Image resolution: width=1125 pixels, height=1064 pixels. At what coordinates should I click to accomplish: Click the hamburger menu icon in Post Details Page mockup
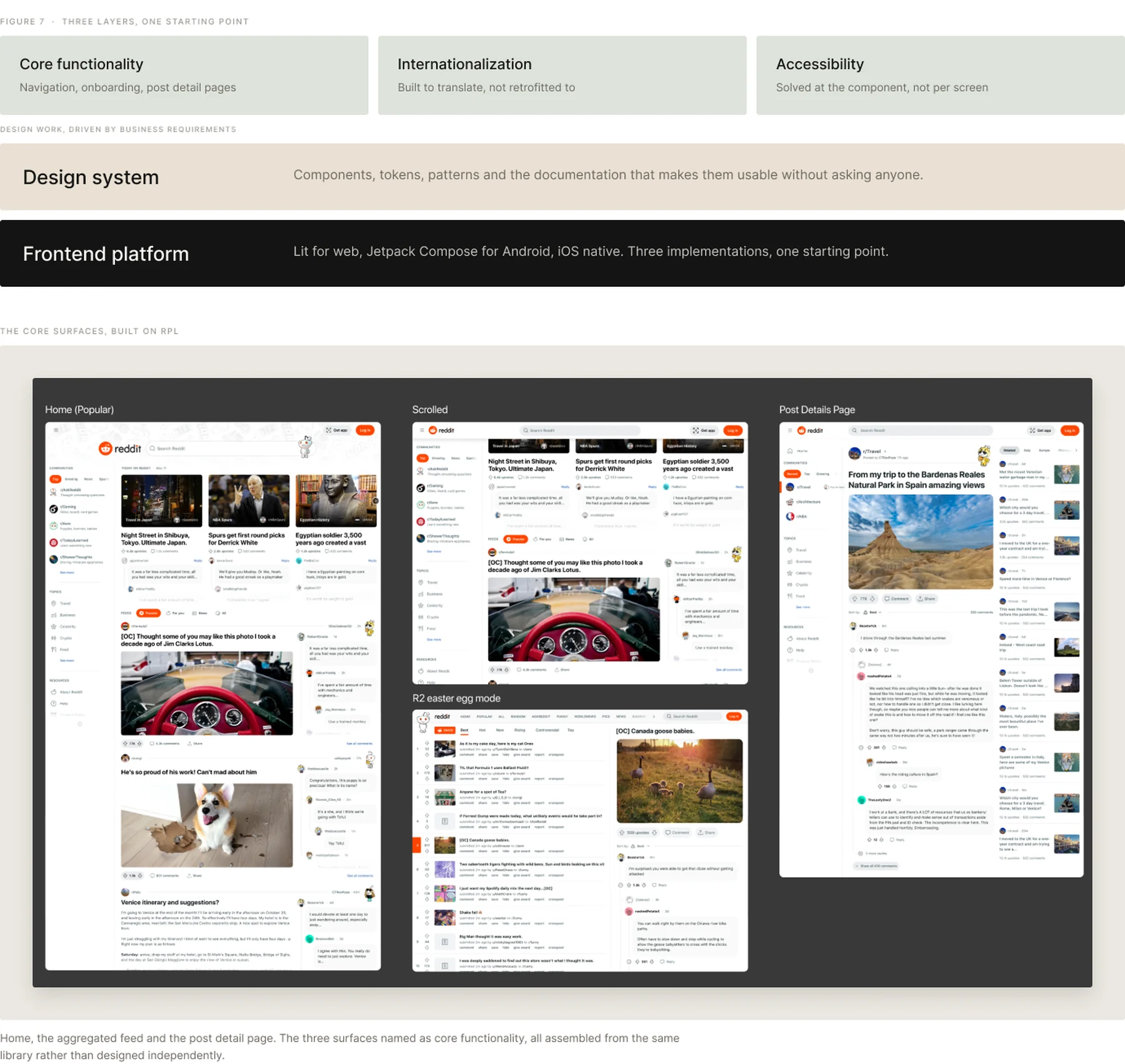click(x=790, y=430)
